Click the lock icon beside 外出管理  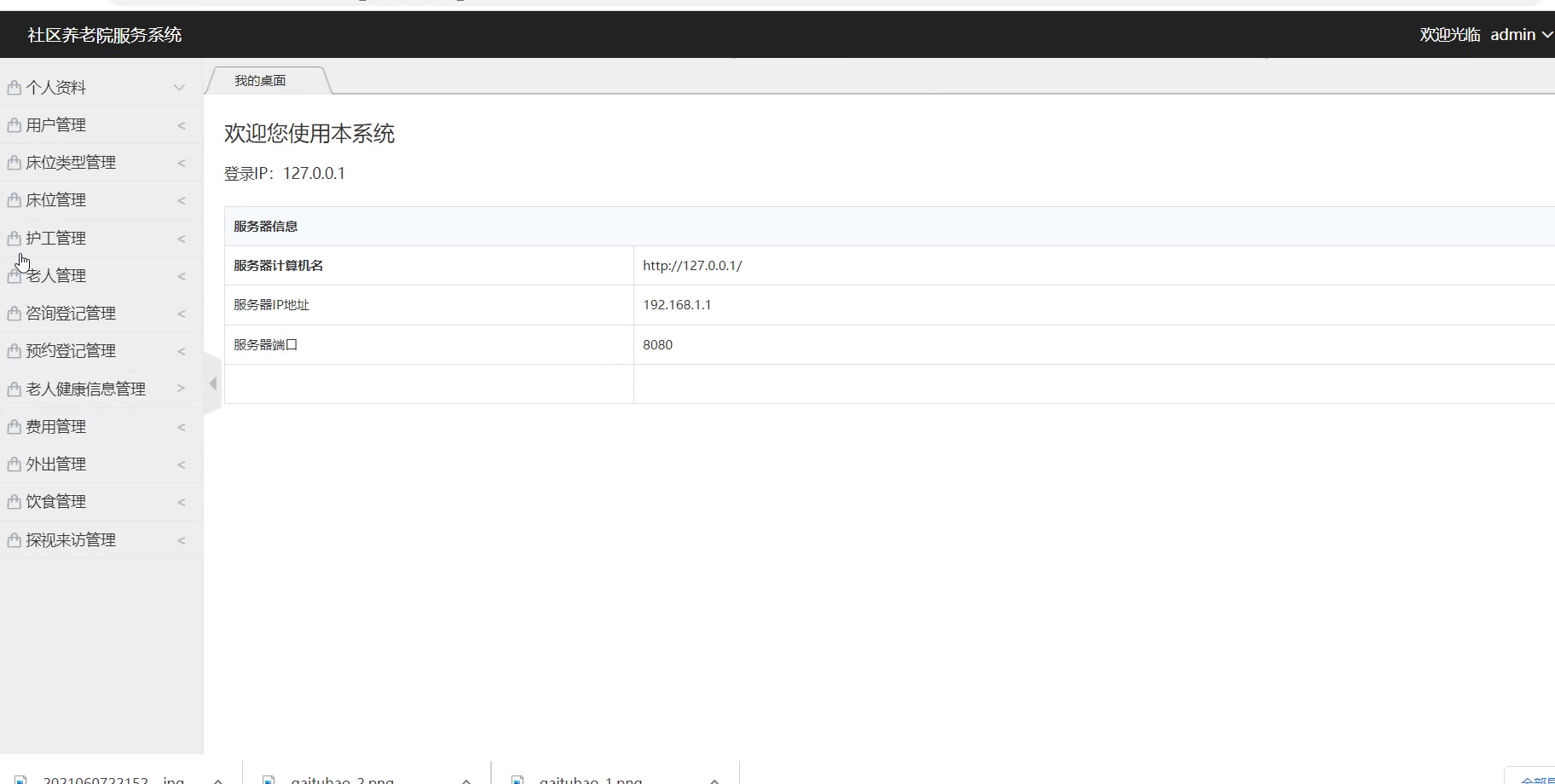point(14,464)
